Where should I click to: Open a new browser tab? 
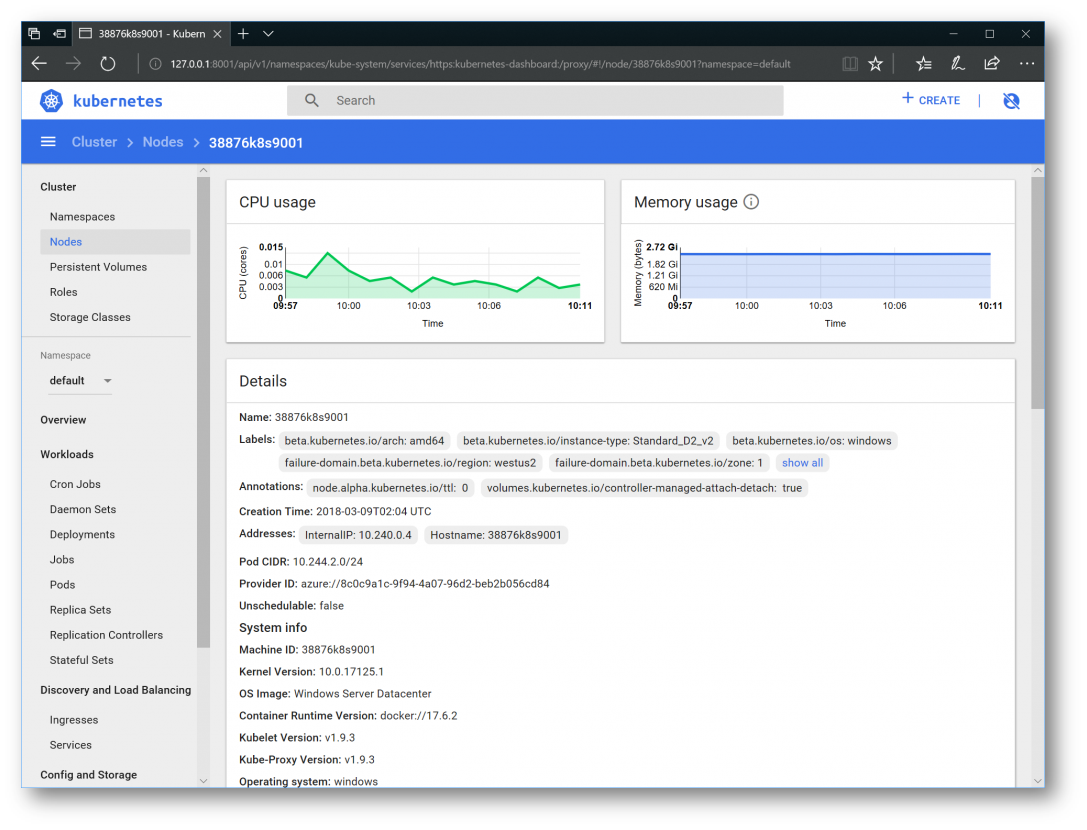[243, 34]
